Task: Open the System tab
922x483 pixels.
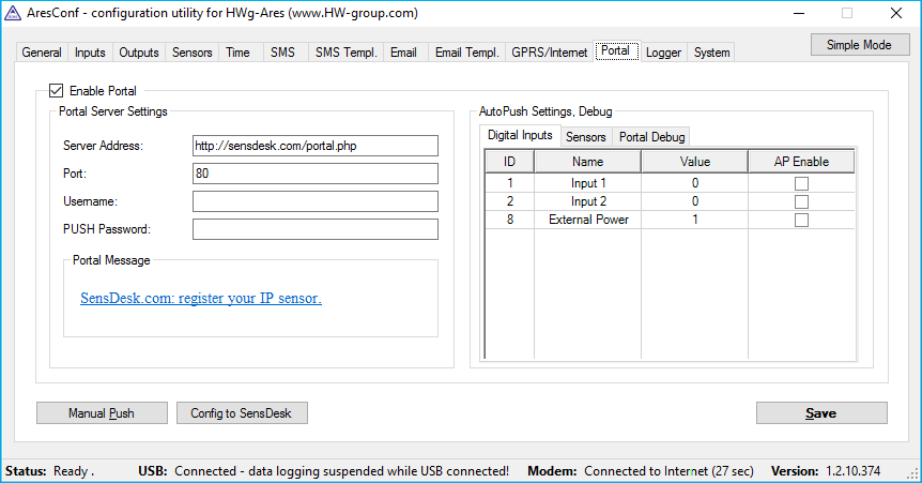Action: point(711,53)
